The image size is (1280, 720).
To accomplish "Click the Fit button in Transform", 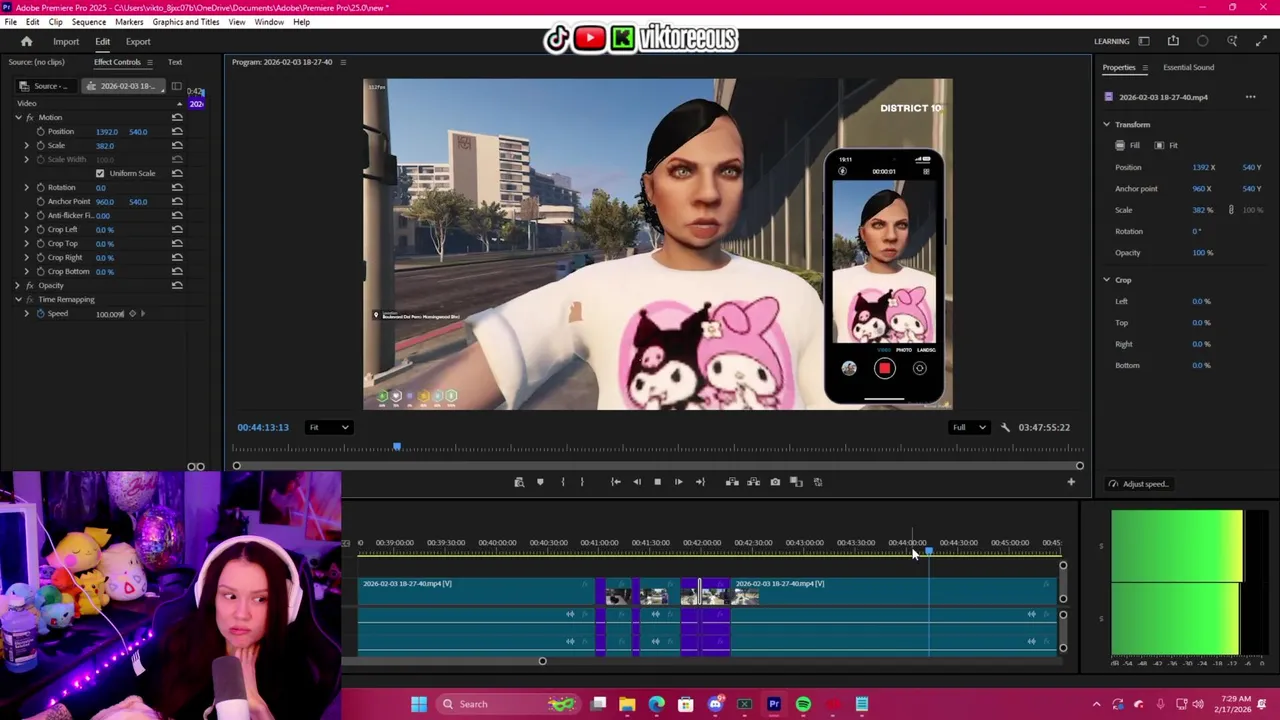I will [1166, 145].
